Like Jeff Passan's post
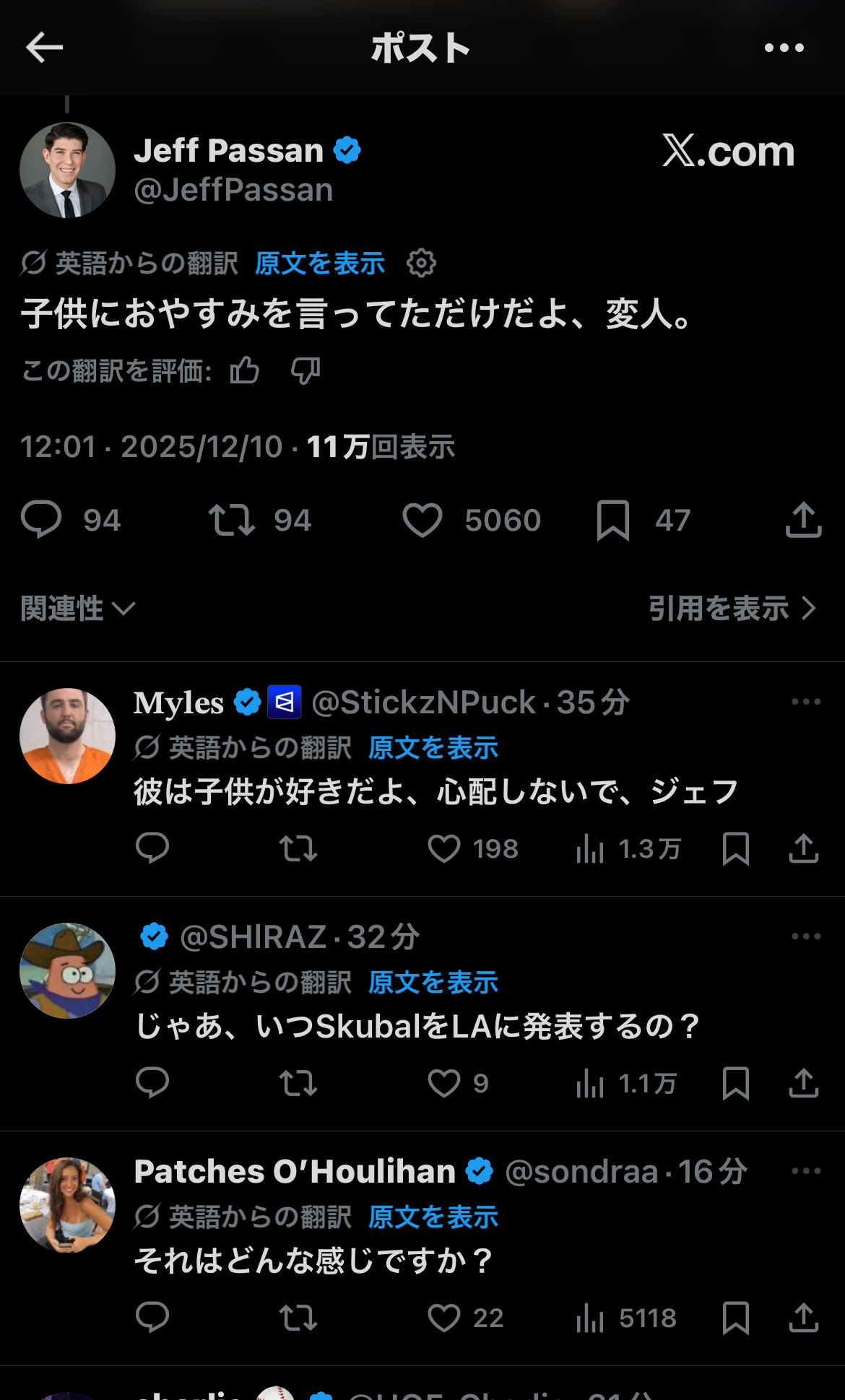Viewport: 845px width, 1400px height. click(x=422, y=520)
